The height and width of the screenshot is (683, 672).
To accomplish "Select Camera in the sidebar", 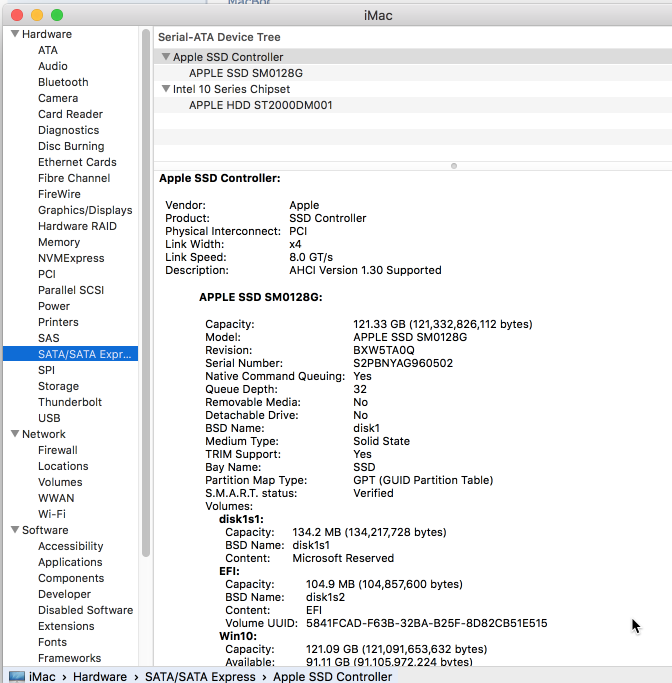I will [x=58, y=98].
